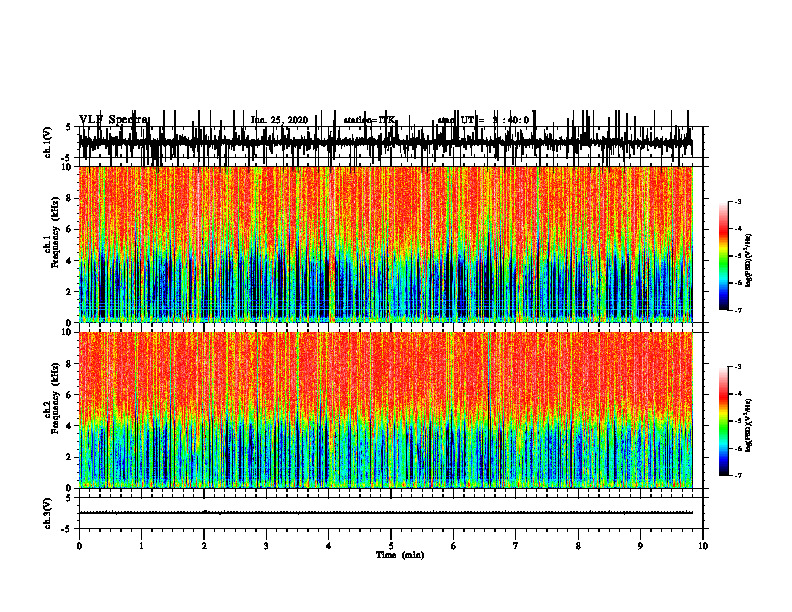The image size is (792, 612).
Task: Click inside the ch.2 spectrogram panel
Action: (x=390, y=410)
